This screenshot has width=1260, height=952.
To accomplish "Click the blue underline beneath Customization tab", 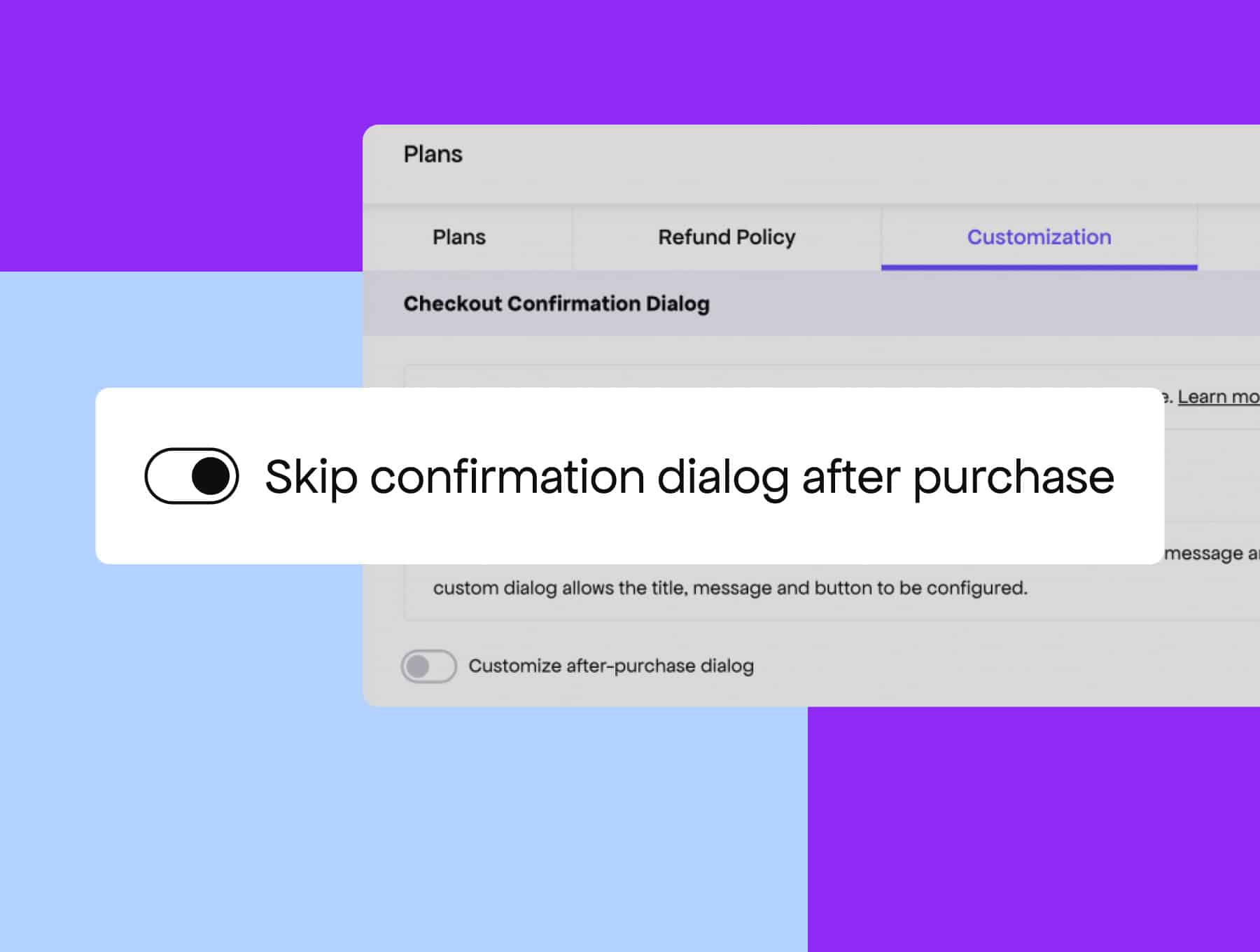I will click(1039, 267).
